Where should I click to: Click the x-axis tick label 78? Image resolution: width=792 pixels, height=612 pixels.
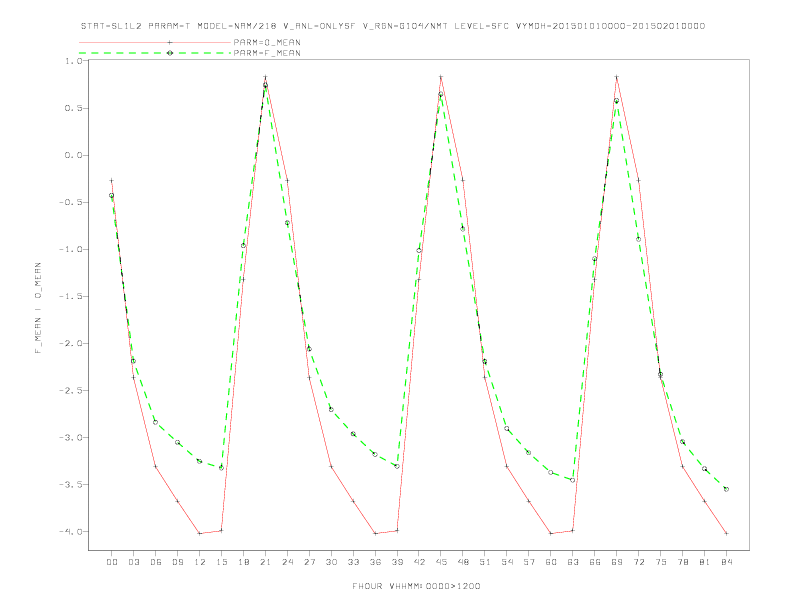682,562
